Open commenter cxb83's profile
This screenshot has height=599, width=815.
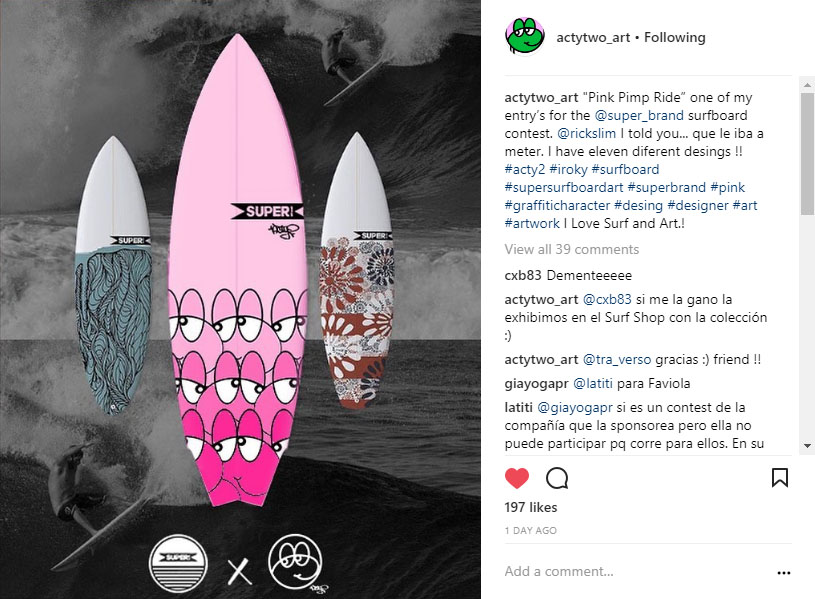(523, 276)
